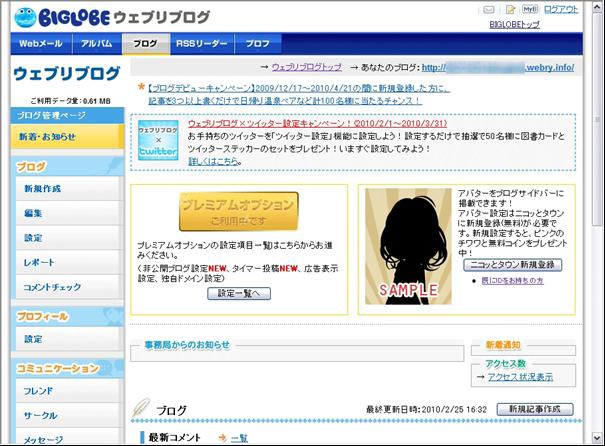The height and width of the screenshot is (446, 605).
Task: Click the 設定一覧へ button
Action: (x=239, y=294)
